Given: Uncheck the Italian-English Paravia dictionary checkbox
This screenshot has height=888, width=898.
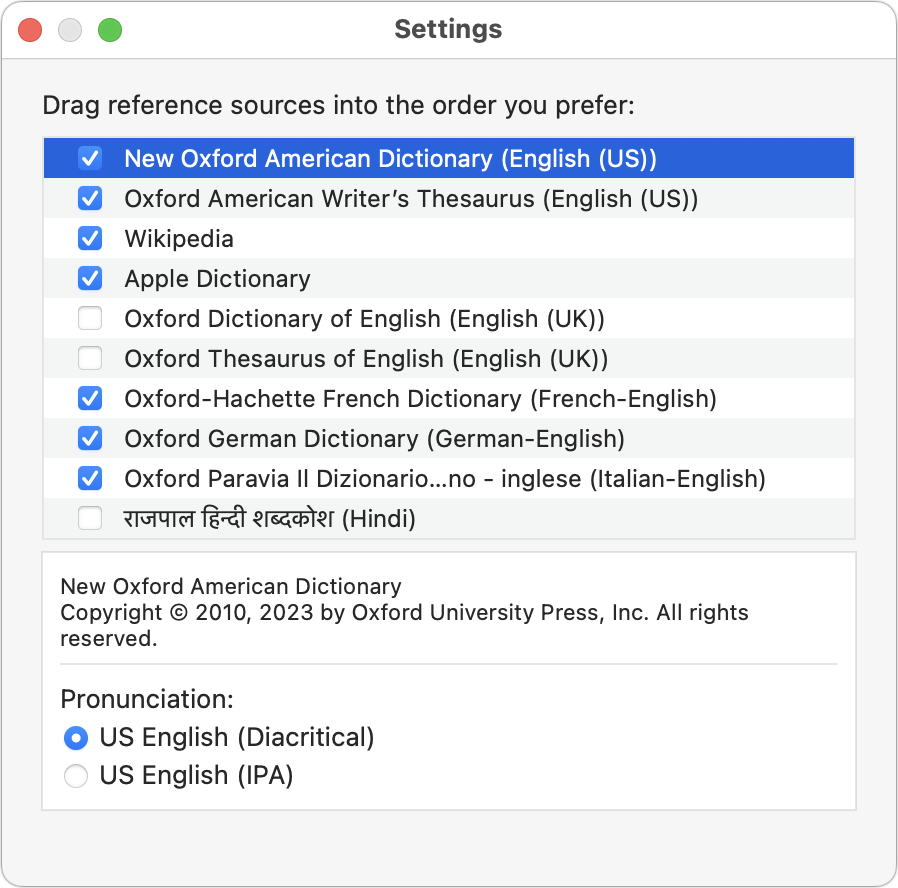Looking at the screenshot, I should [x=90, y=478].
